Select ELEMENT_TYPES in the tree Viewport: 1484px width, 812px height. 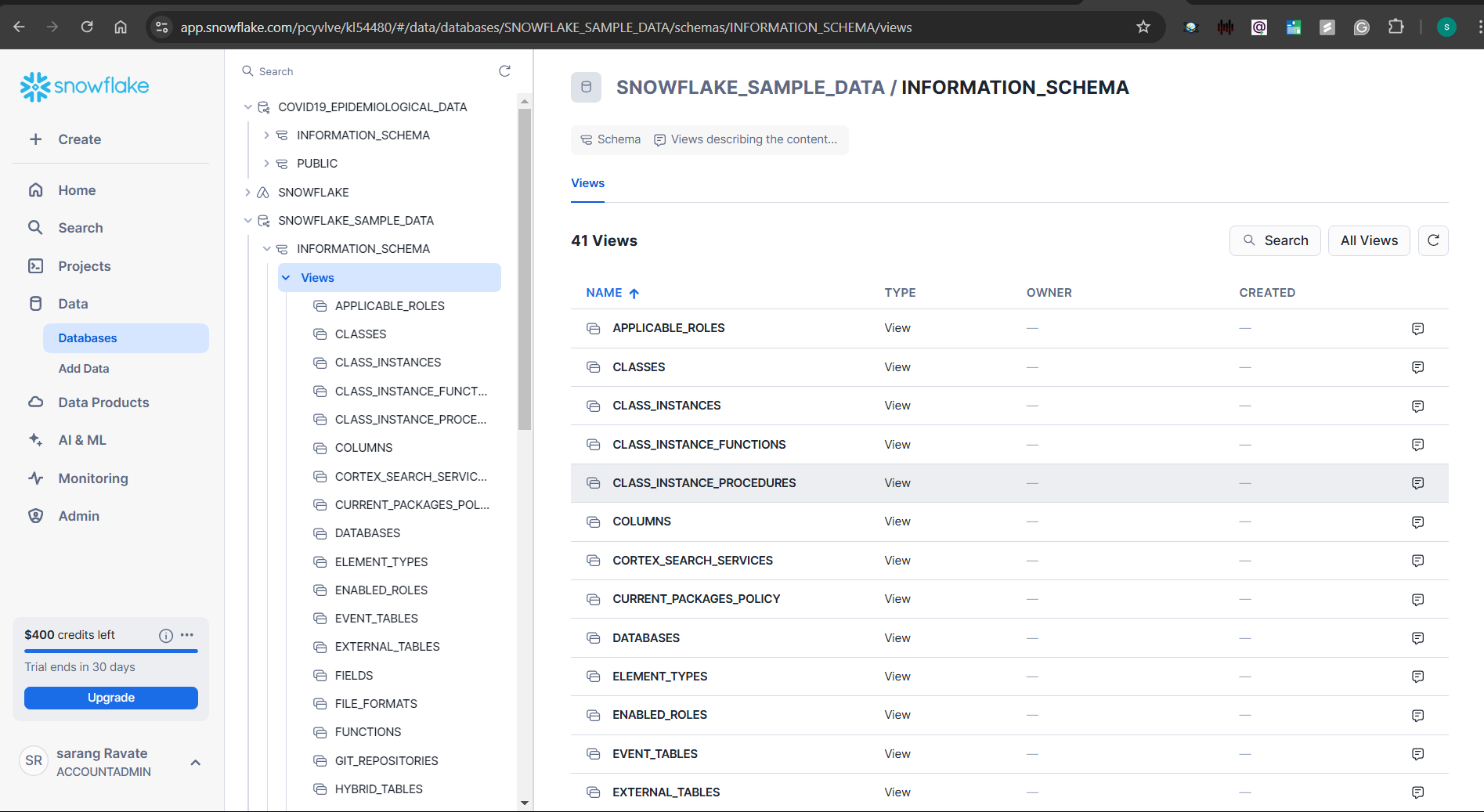(381, 562)
